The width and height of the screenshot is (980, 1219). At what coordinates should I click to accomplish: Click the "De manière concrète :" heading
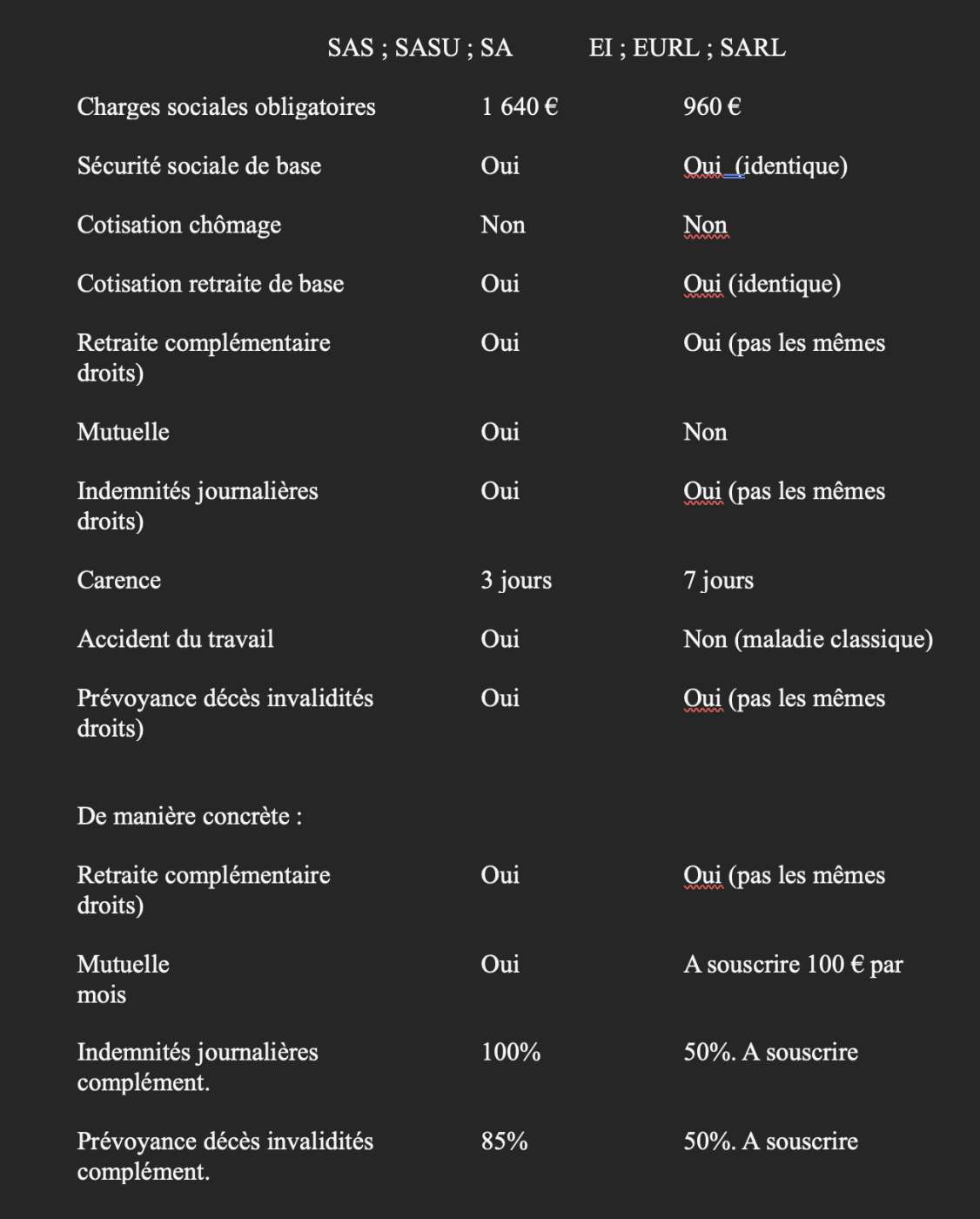click(190, 817)
